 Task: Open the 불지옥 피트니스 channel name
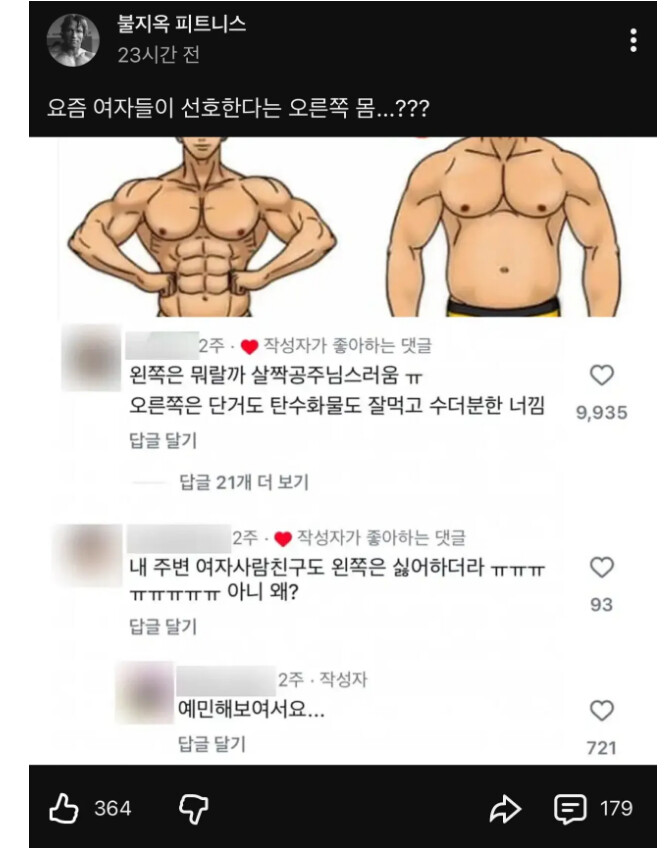[182, 24]
